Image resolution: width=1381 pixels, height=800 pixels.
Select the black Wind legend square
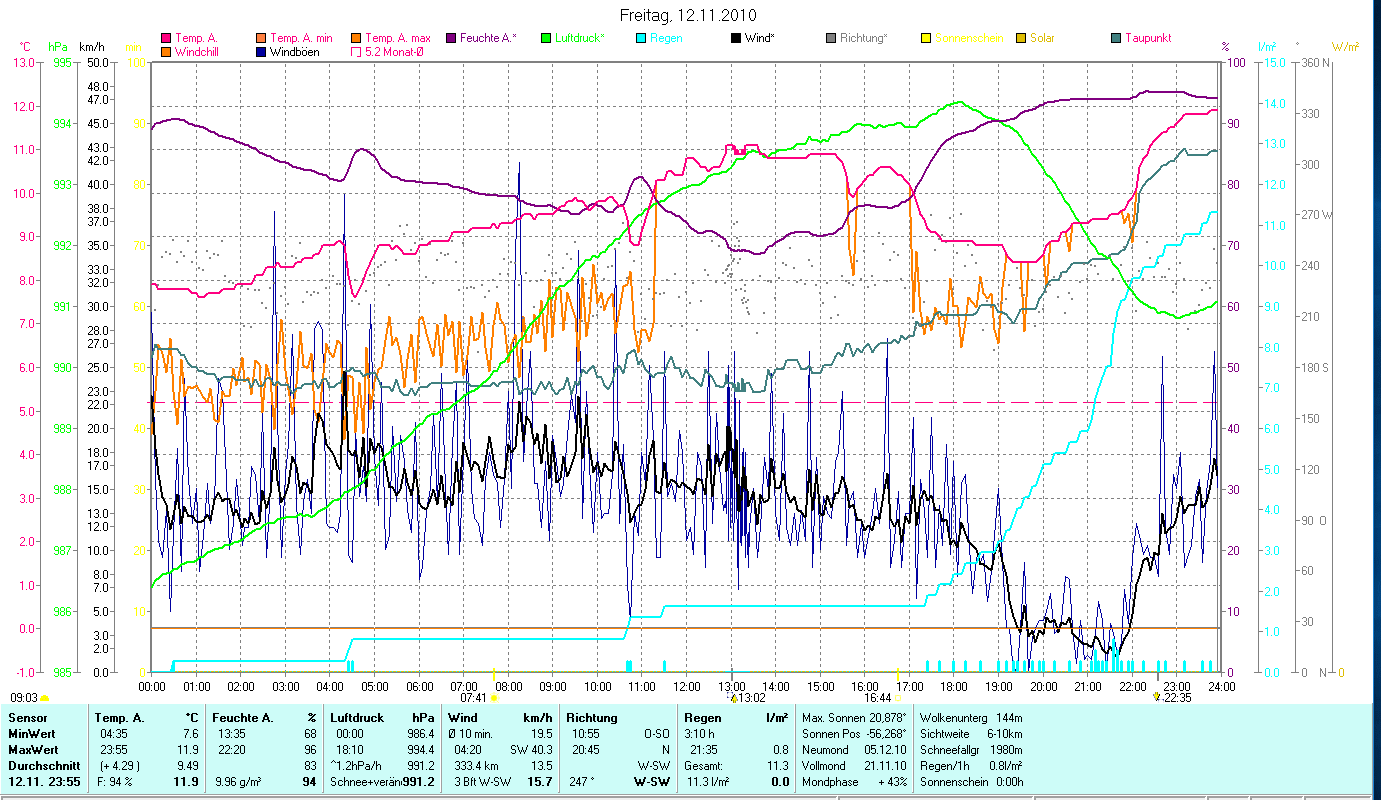coord(735,38)
